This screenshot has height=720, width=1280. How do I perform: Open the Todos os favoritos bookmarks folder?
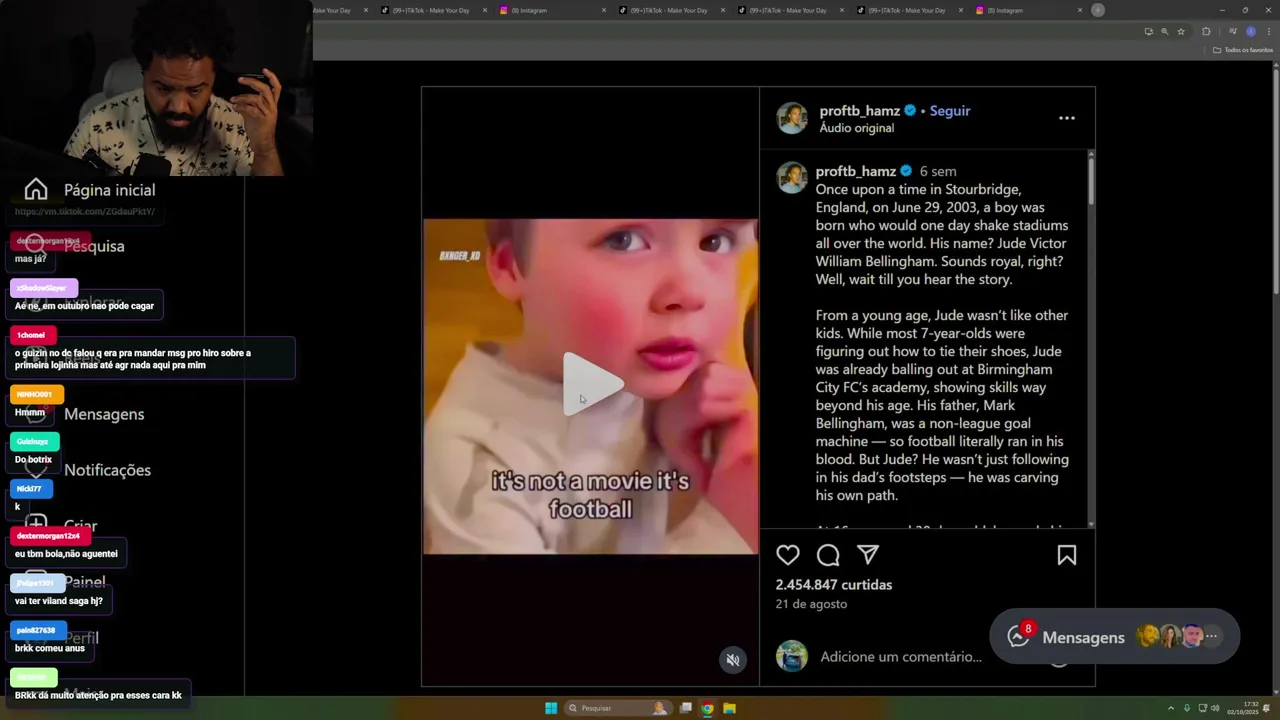click(1243, 50)
